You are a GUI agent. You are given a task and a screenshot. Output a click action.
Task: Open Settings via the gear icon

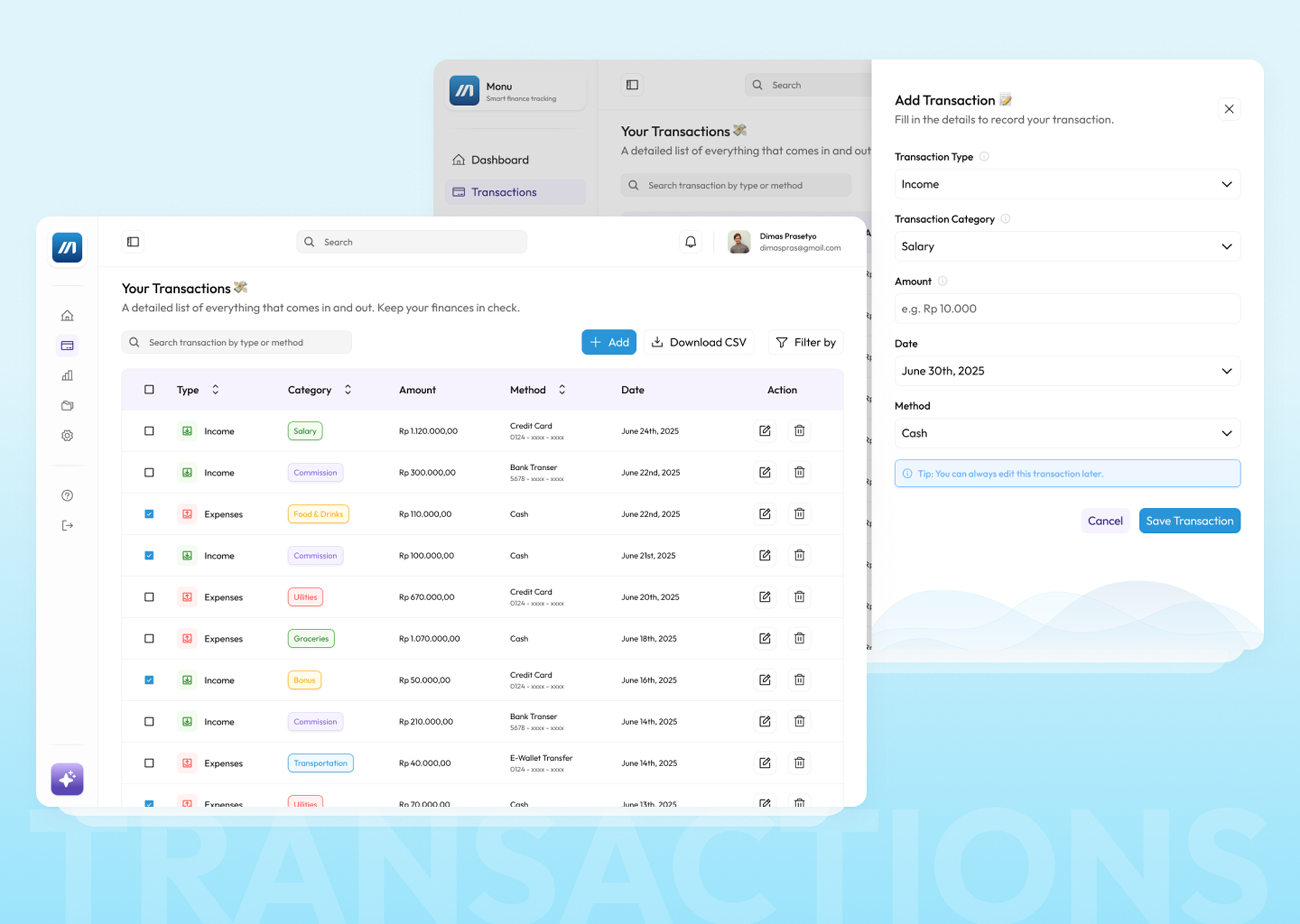(67, 435)
